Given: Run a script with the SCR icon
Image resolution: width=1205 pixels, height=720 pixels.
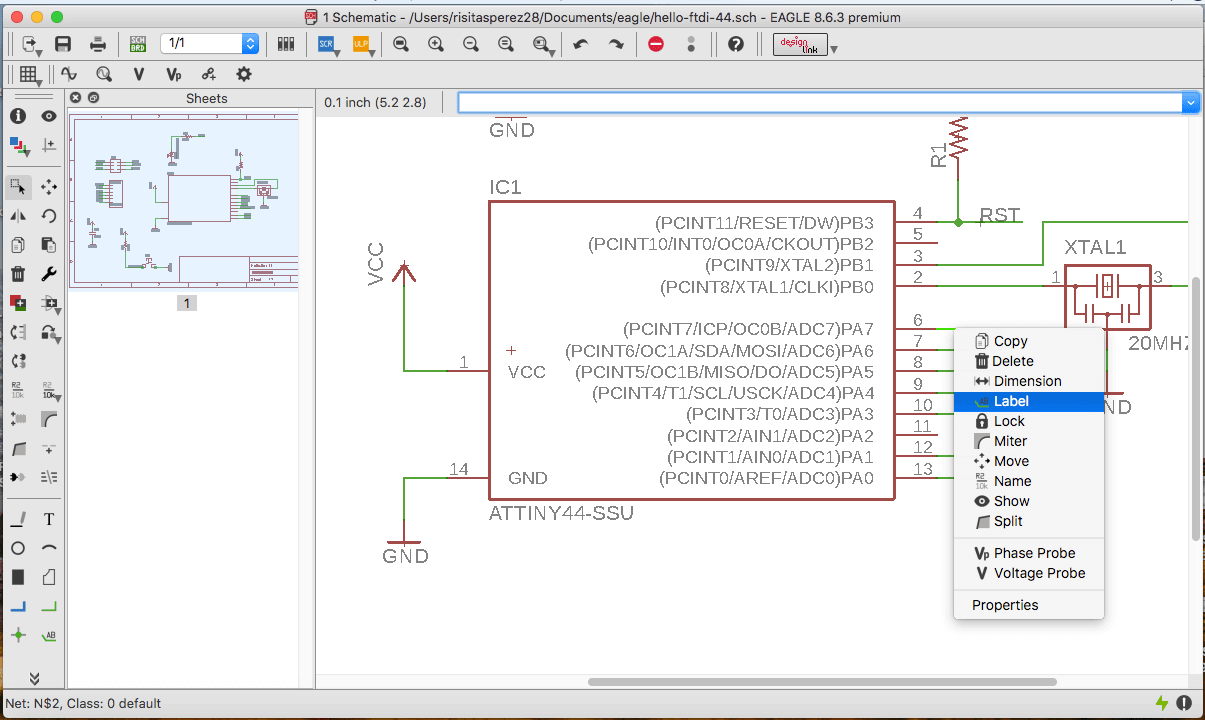Looking at the screenshot, I should coord(326,44).
